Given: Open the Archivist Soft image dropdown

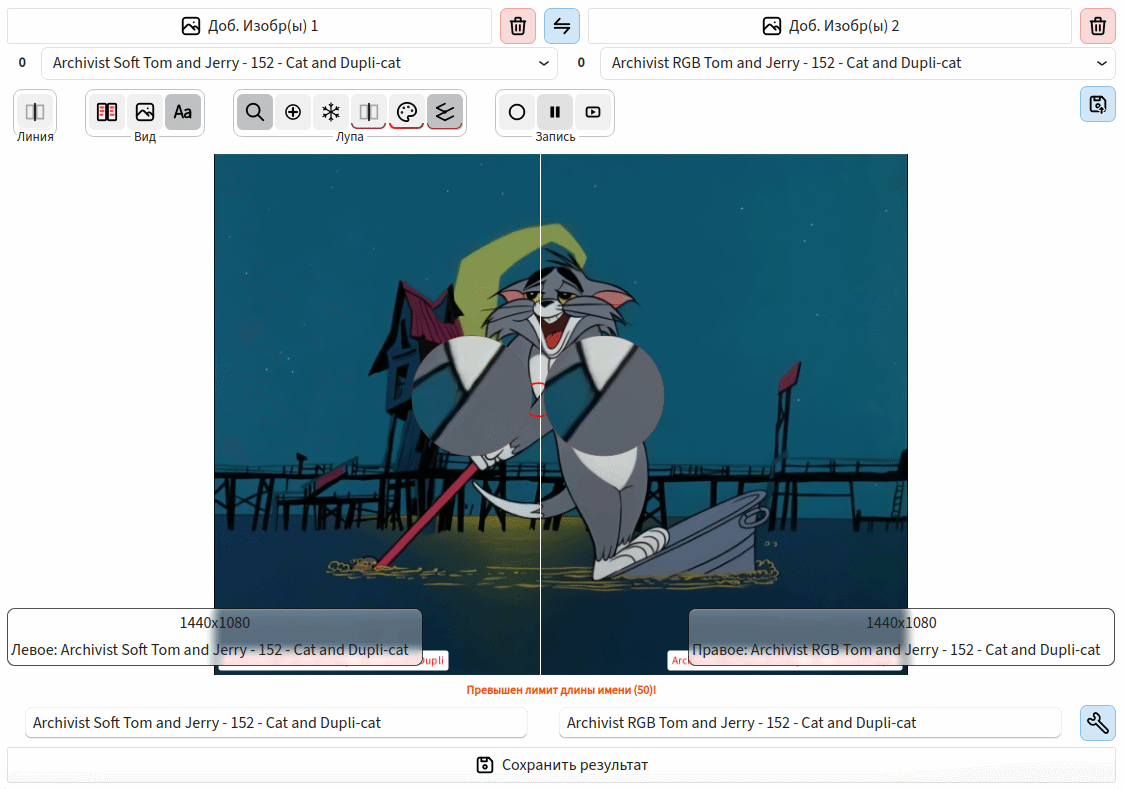Looking at the screenshot, I should click(300, 63).
